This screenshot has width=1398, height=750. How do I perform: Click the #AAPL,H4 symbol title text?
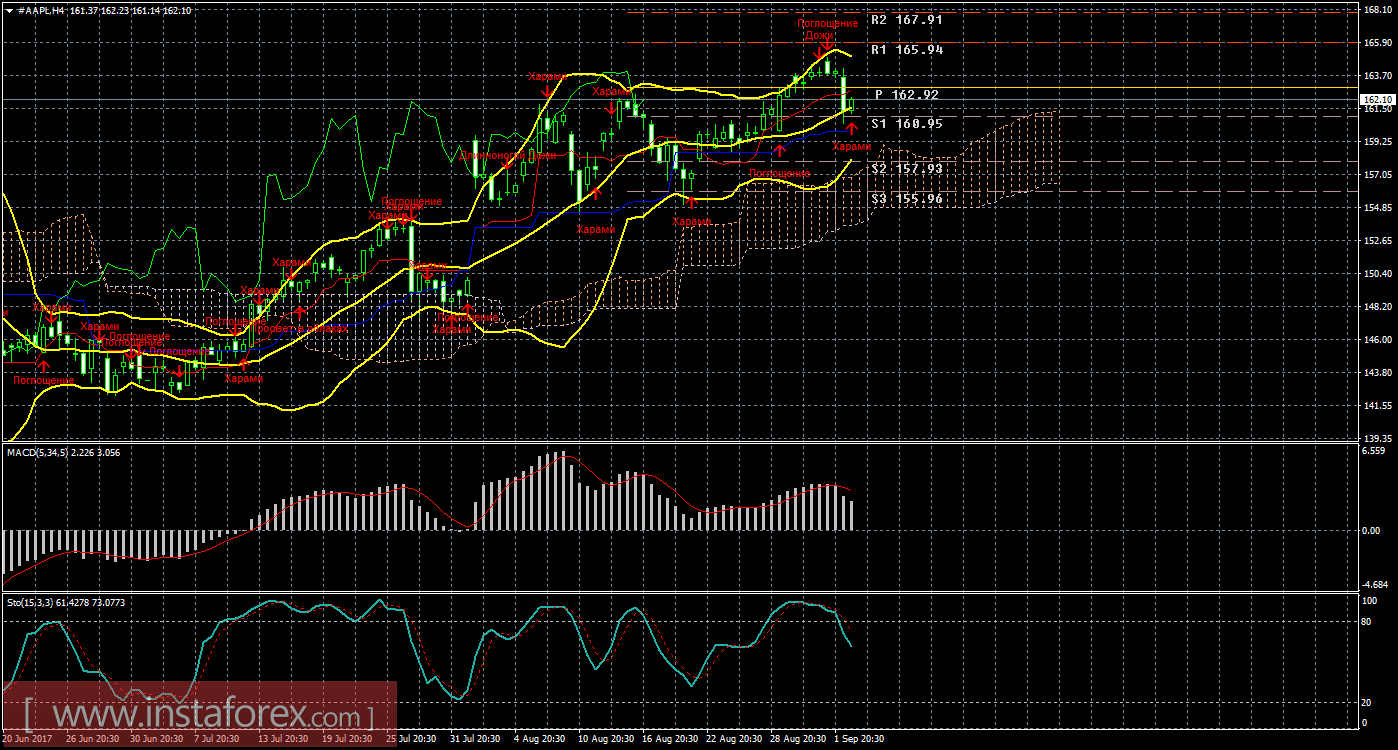pos(39,9)
